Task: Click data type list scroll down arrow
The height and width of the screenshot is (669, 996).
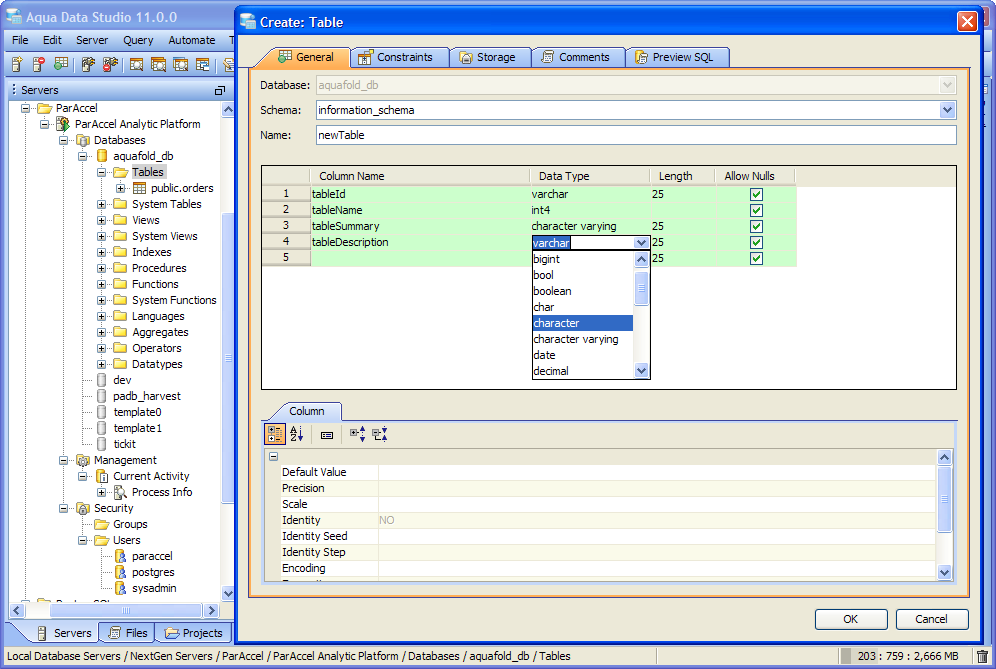Action: coord(641,370)
